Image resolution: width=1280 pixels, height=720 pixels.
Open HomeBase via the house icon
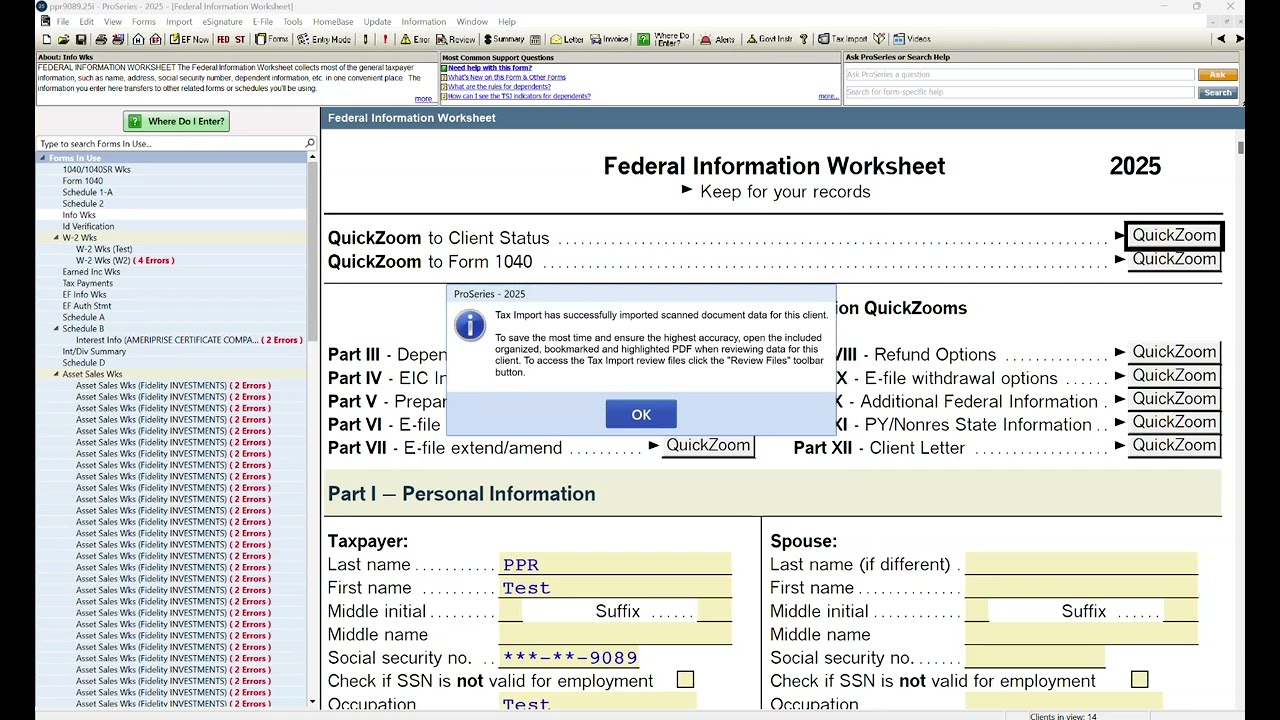[139, 39]
